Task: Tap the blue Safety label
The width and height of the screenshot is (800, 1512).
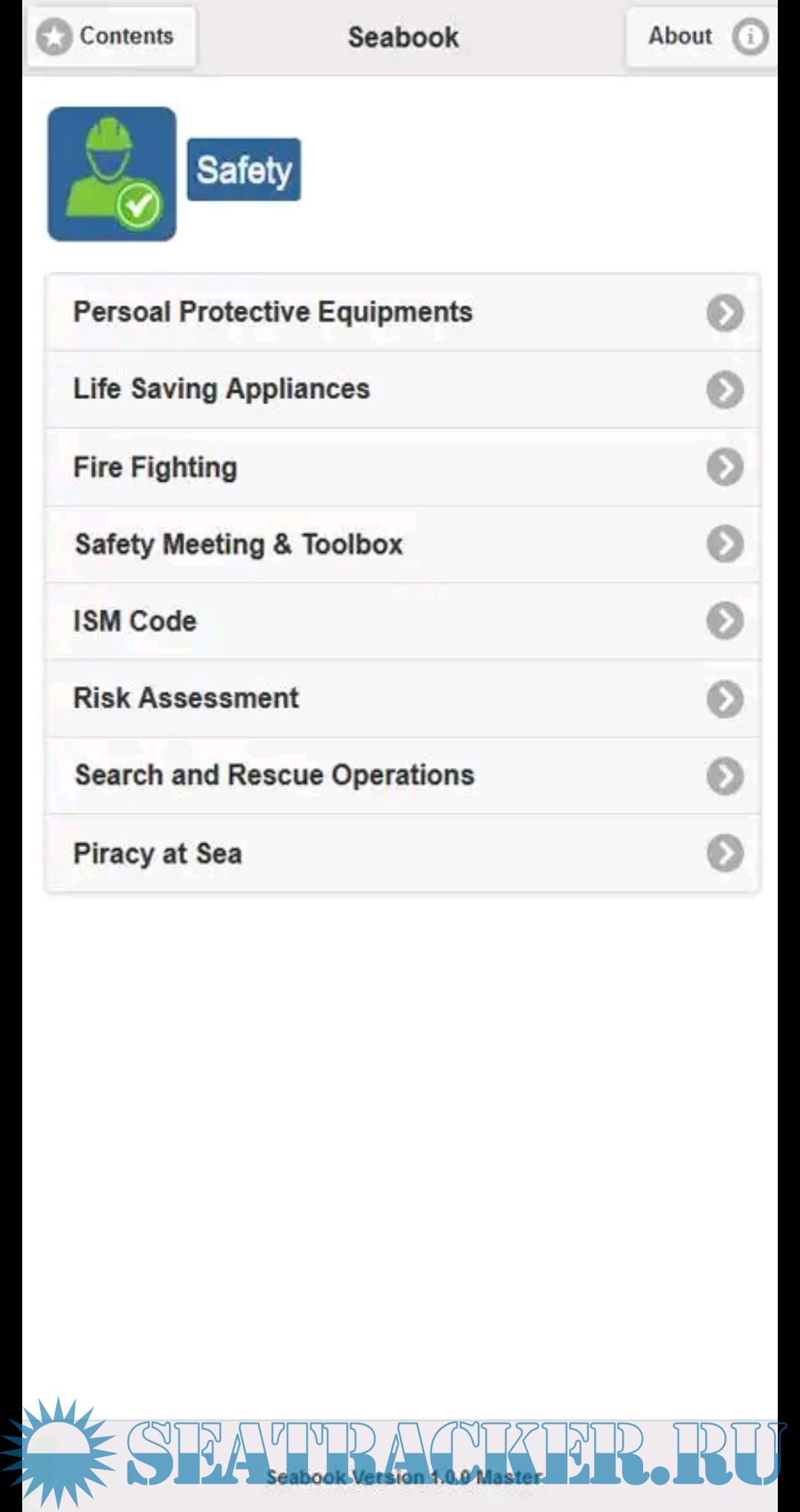Action: pos(244,170)
